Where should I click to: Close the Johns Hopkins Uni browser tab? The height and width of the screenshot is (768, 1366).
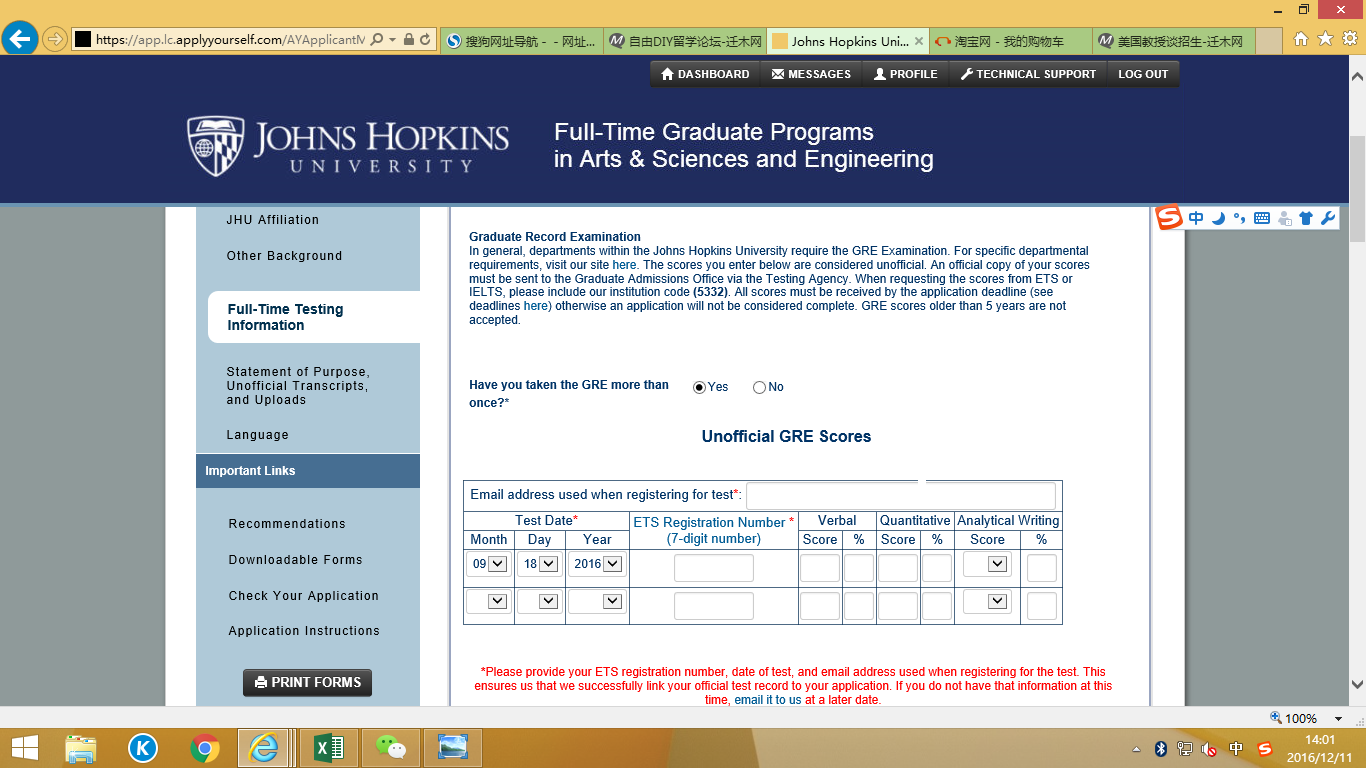(919, 41)
